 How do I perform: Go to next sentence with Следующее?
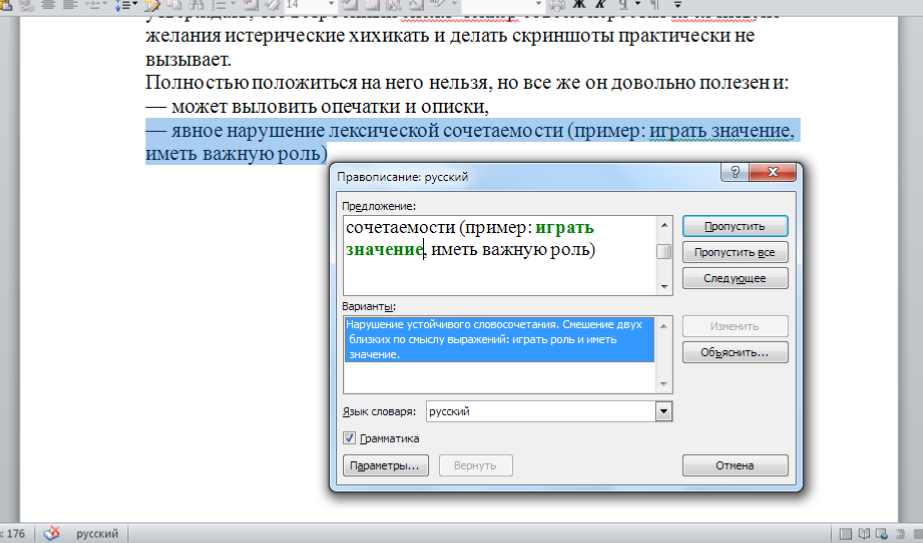pyautogui.click(x=735, y=278)
